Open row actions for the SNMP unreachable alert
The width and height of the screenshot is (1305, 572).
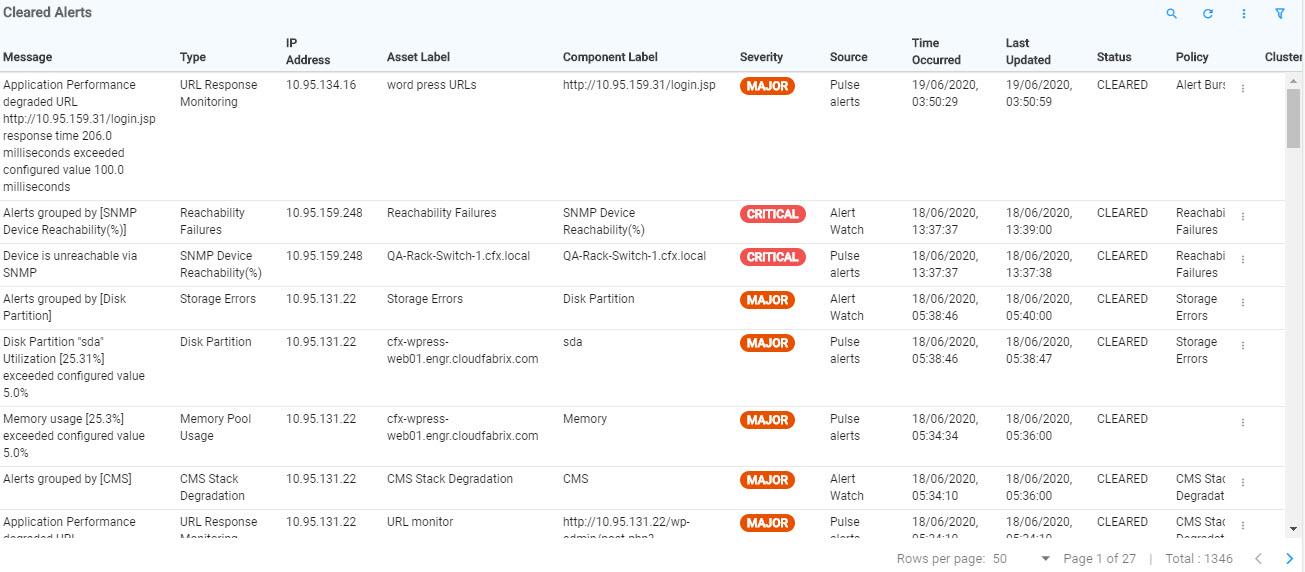coord(1243,259)
